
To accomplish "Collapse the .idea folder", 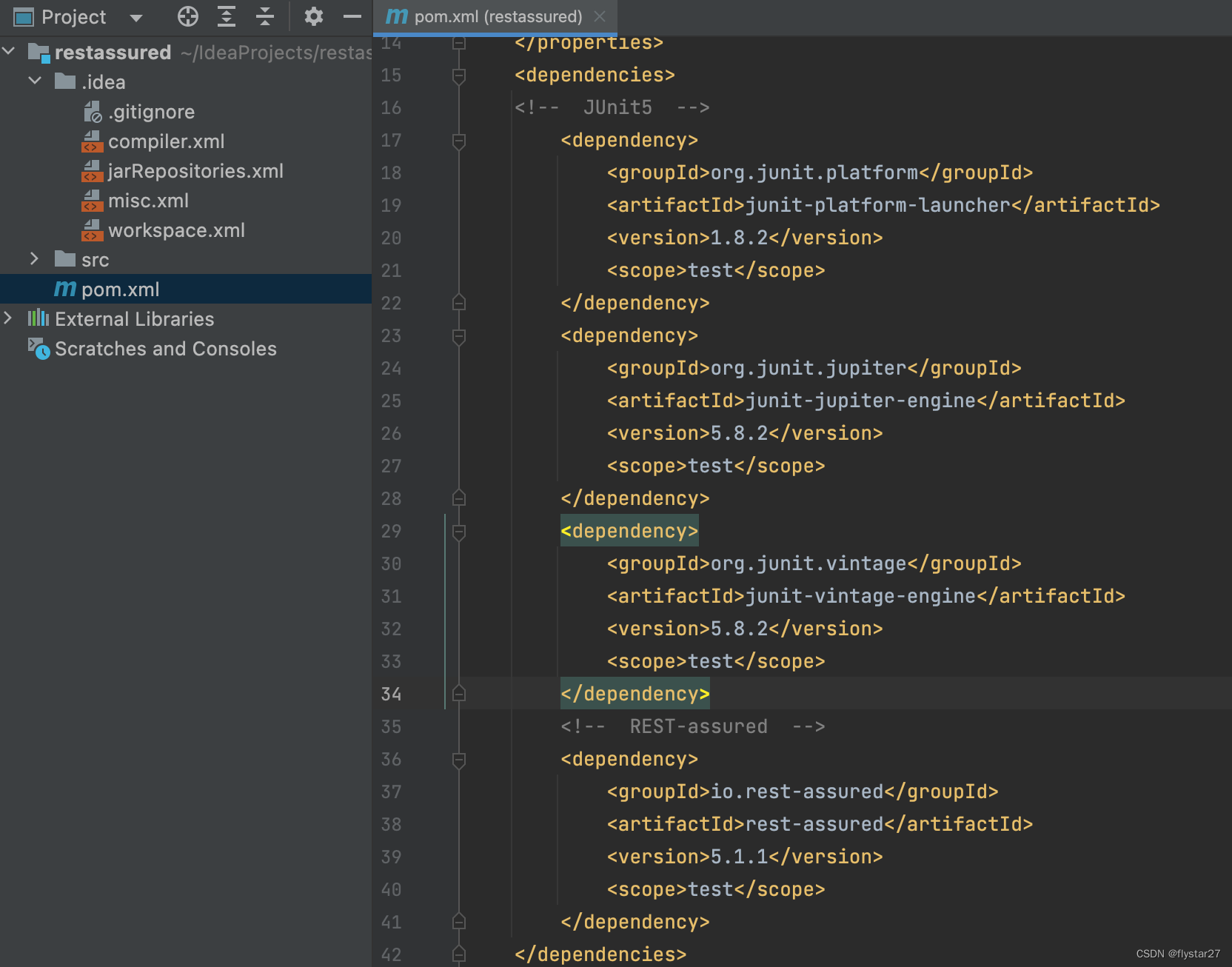I will tap(35, 80).
